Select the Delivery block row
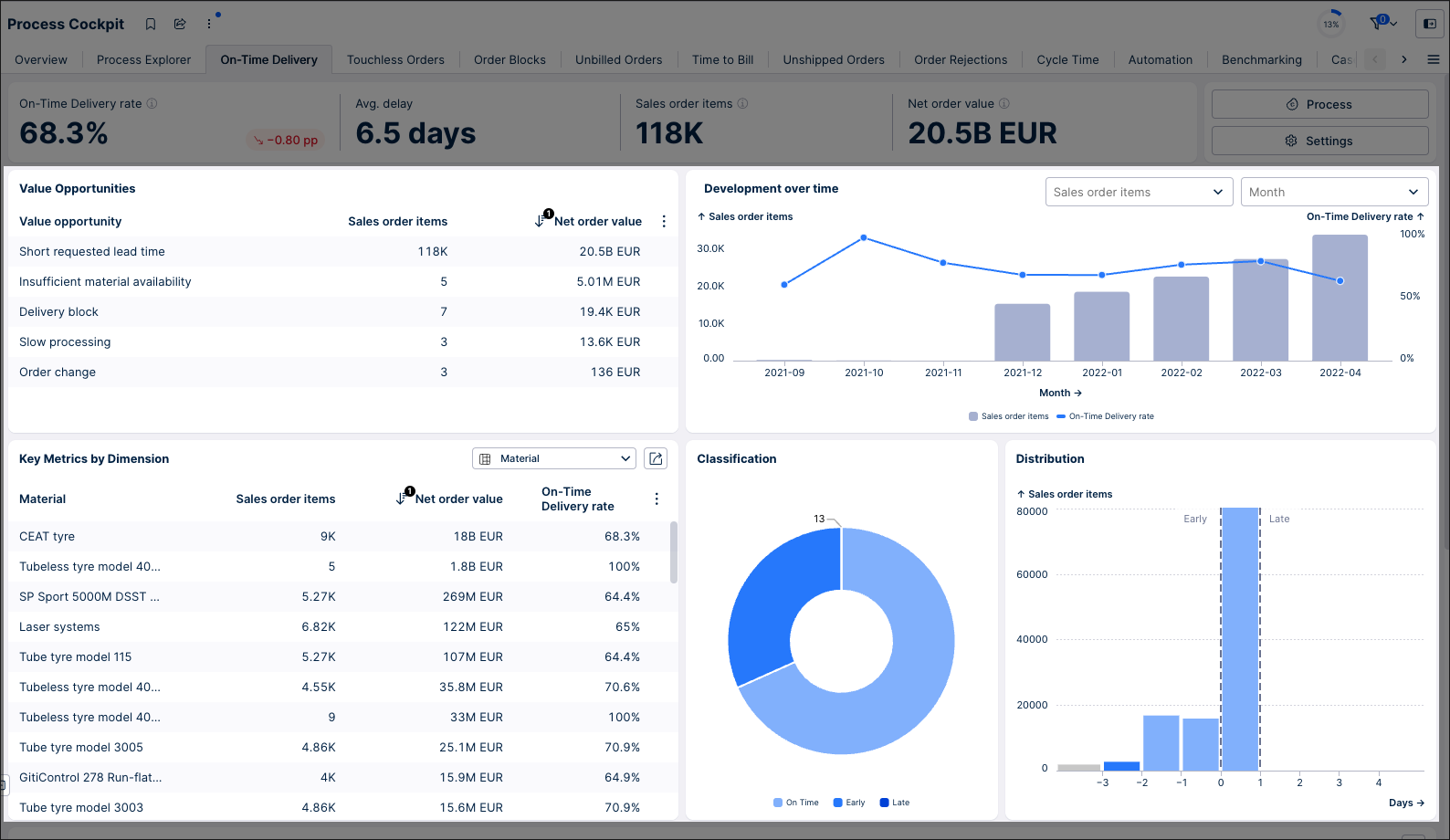Viewport: 1450px width, 840px height. pyautogui.click(x=342, y=311)
